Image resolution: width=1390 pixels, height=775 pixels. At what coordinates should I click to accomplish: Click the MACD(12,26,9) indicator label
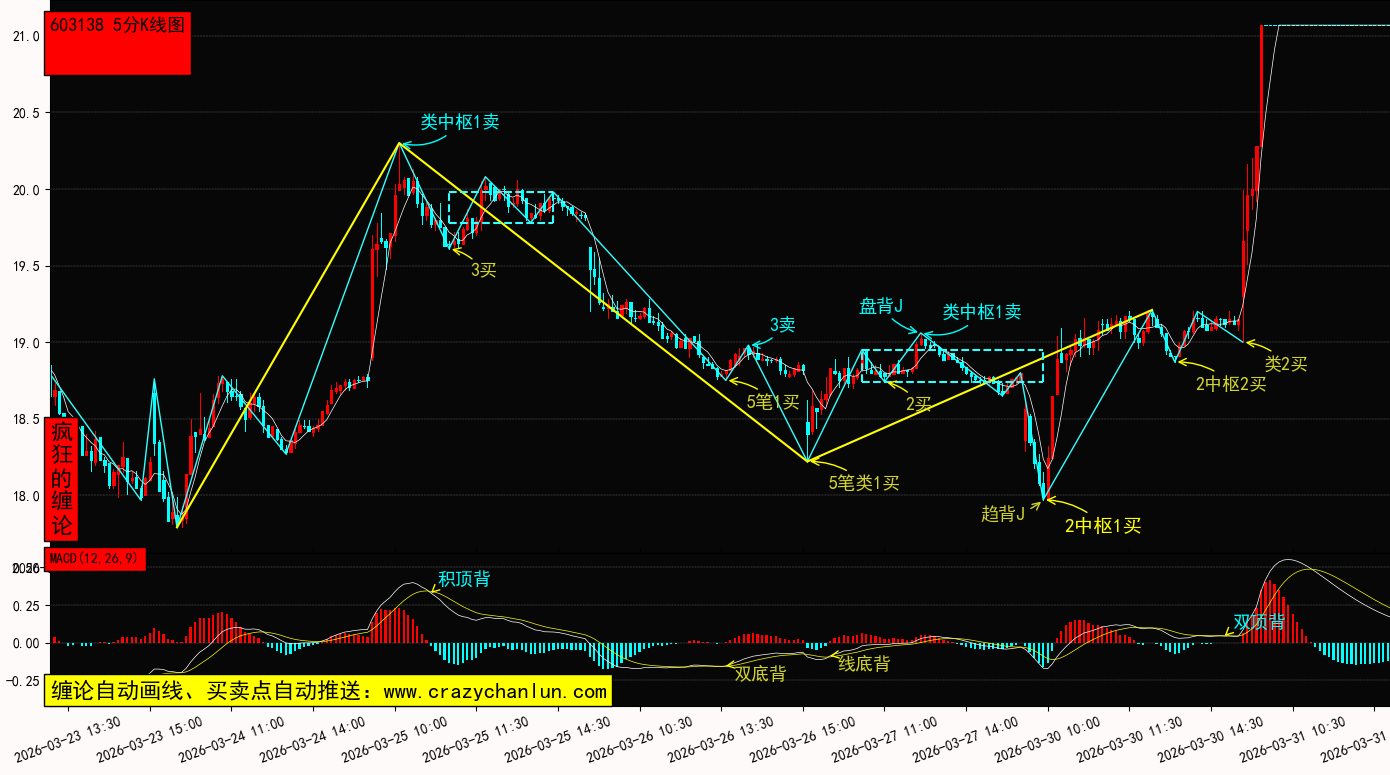tap(95, 558)
